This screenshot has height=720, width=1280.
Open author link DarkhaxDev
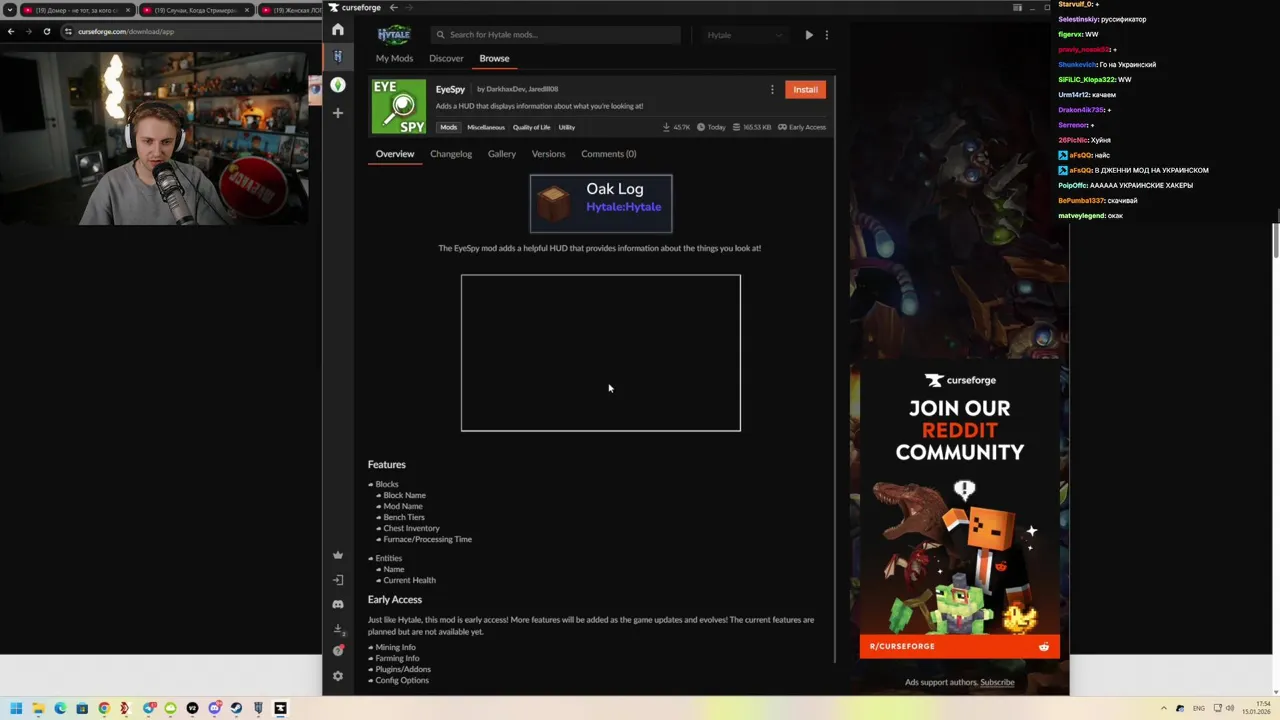point(504,90)
